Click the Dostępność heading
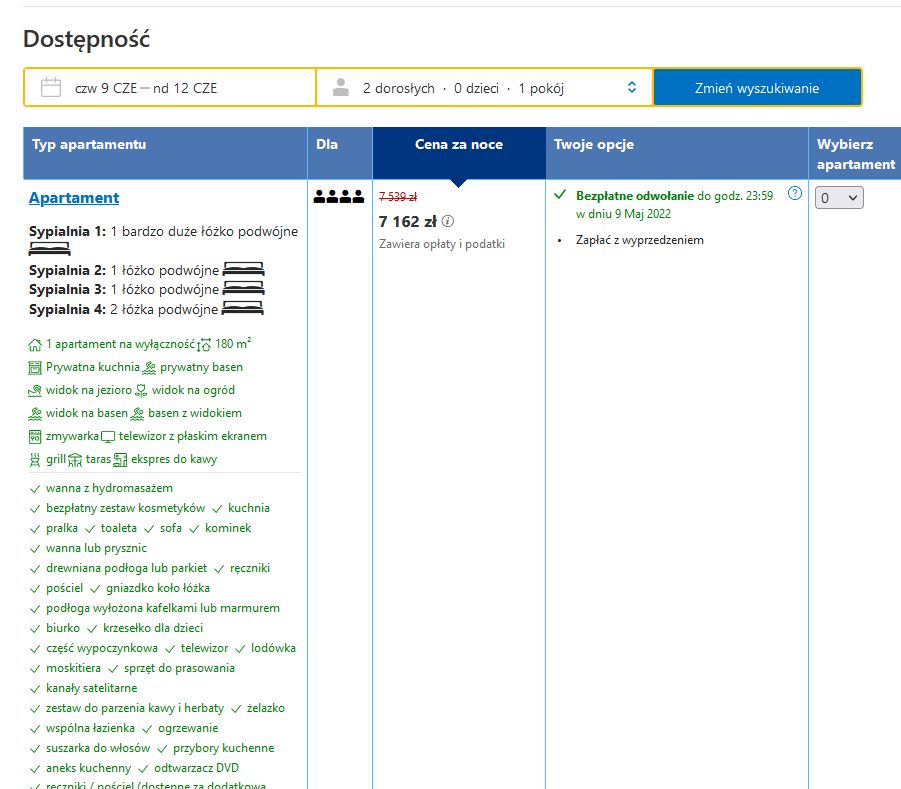The height and width of the screenshot is (789, 901). tap(86, 39)
